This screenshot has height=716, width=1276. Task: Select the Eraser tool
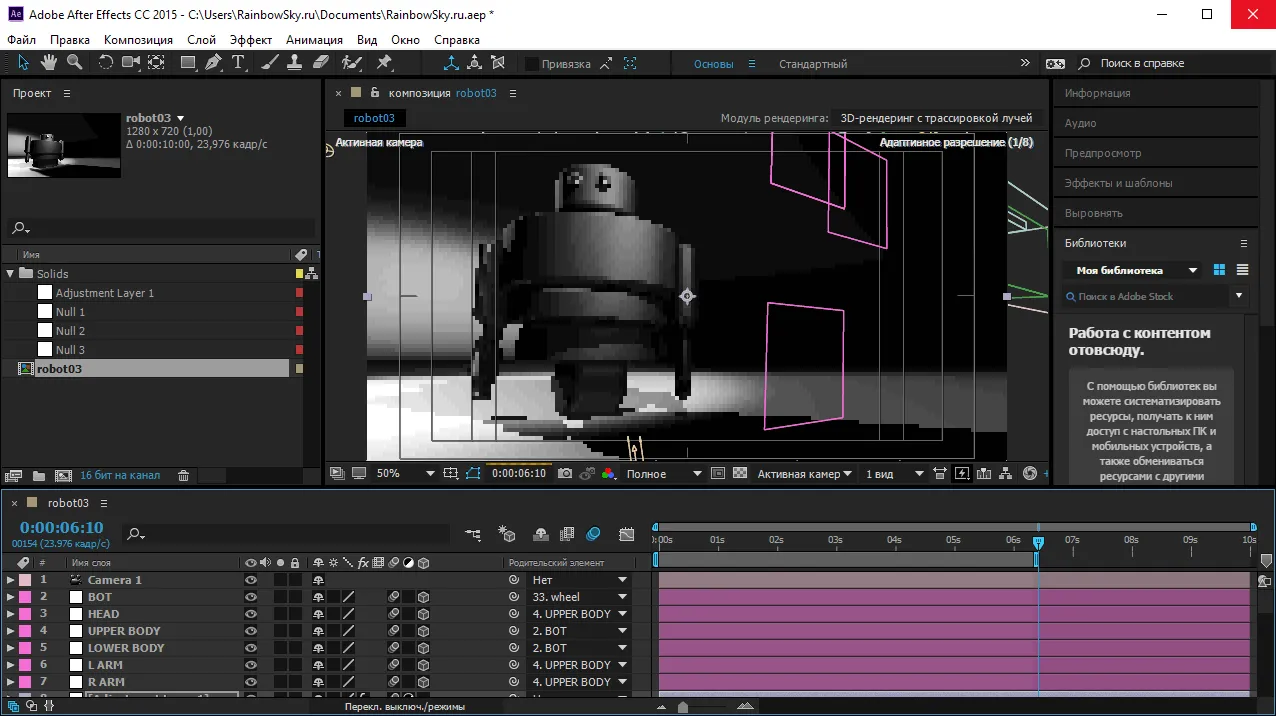[320, 62]
